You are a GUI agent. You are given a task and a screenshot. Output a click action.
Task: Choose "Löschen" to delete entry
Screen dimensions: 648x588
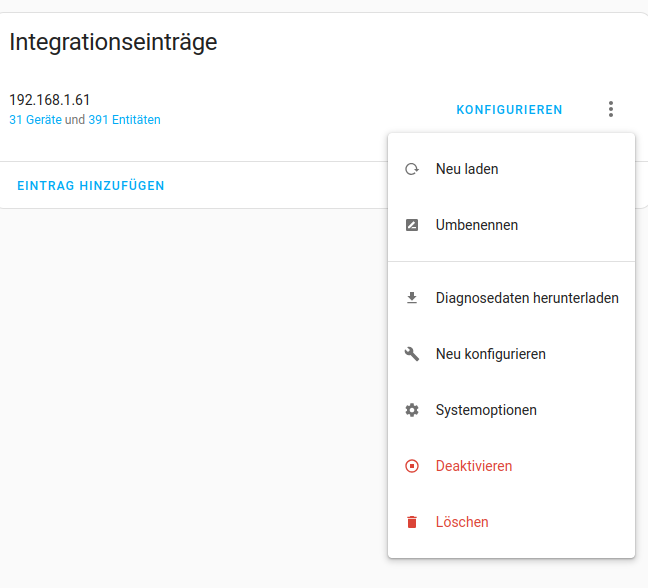(x=511, y=522)
